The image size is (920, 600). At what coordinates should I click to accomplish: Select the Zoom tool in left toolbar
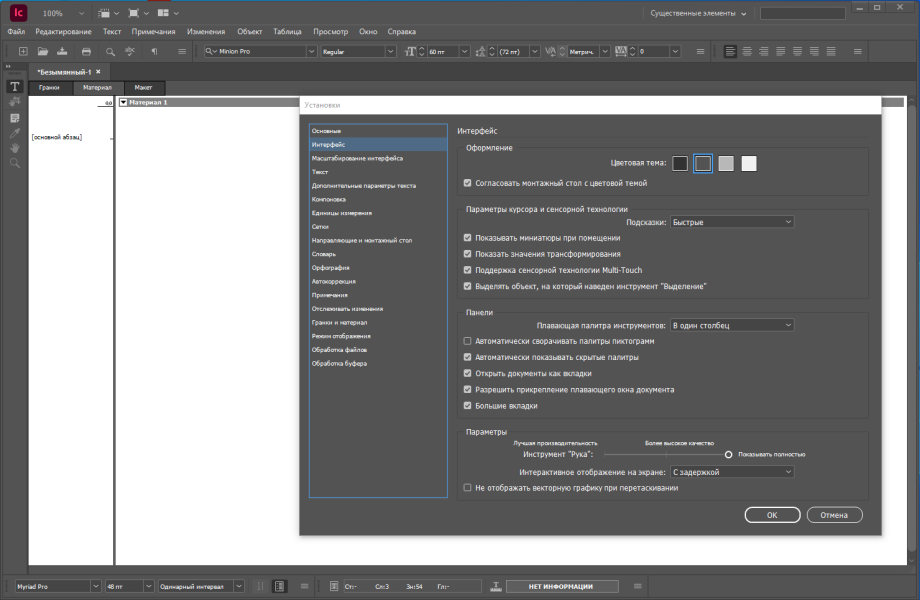tap(15, 163)
